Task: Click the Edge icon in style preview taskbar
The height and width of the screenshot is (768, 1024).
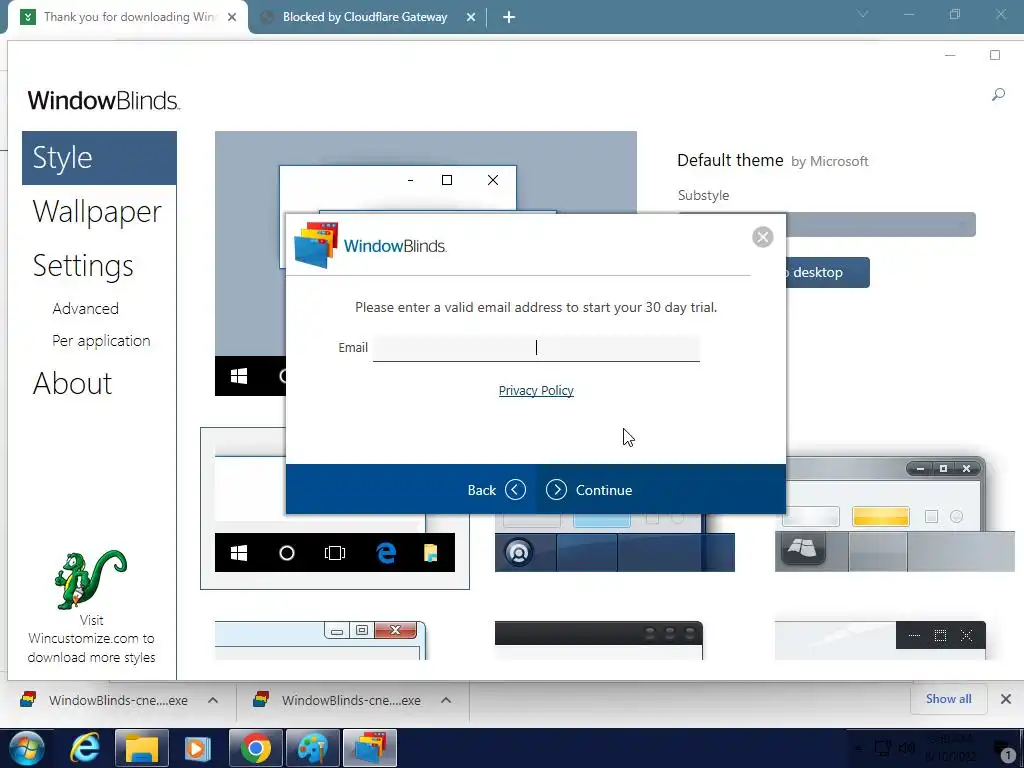Action: pyautogui.click(x=386, y=553)
